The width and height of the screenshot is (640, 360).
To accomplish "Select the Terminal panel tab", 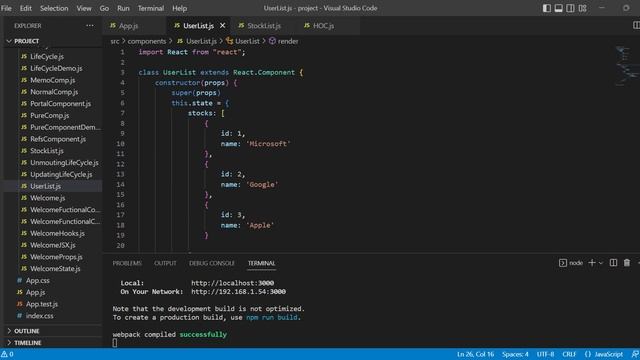I will (x=261, y=263).
